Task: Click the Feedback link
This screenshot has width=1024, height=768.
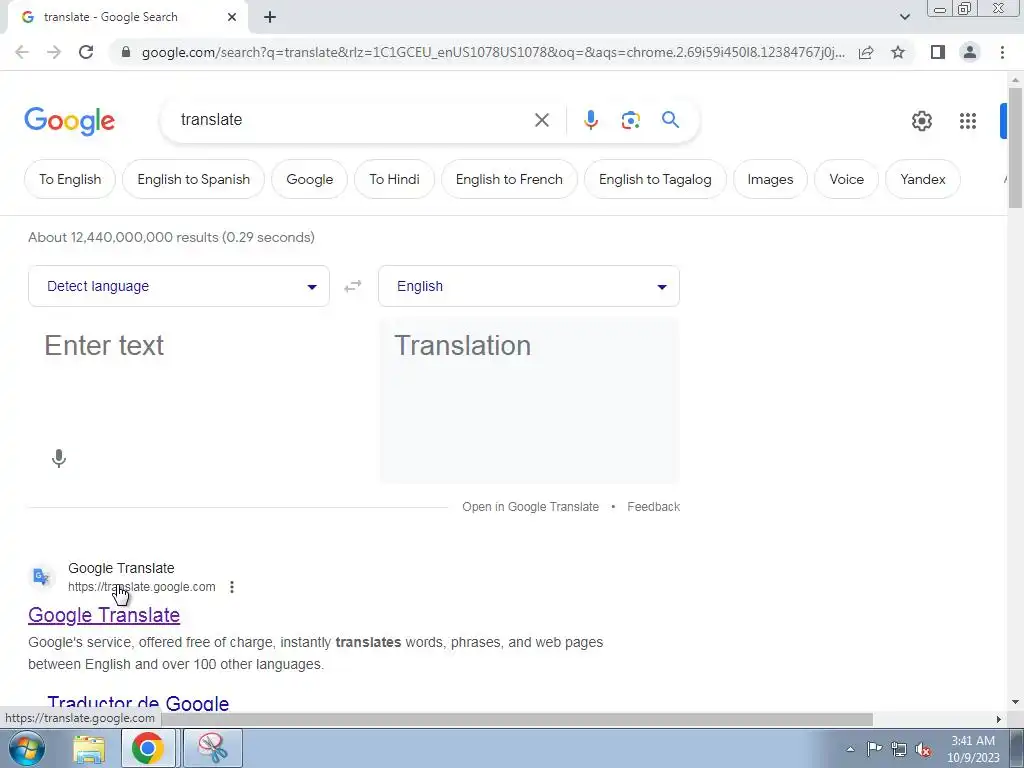Action: [654, 507]
